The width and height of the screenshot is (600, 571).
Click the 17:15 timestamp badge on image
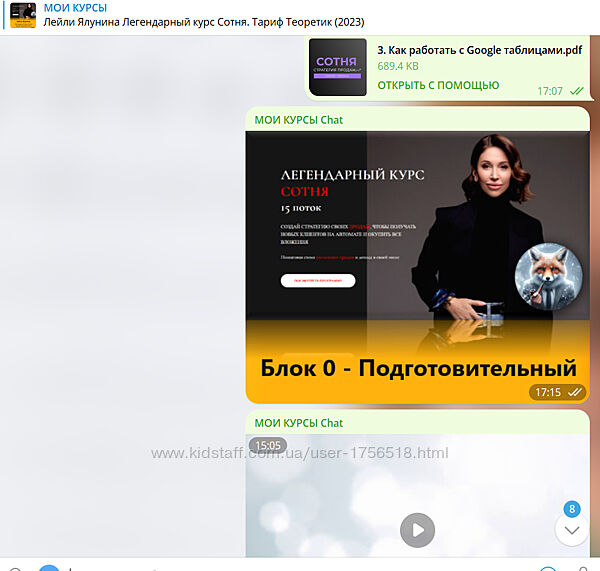(x=548, y=392)
